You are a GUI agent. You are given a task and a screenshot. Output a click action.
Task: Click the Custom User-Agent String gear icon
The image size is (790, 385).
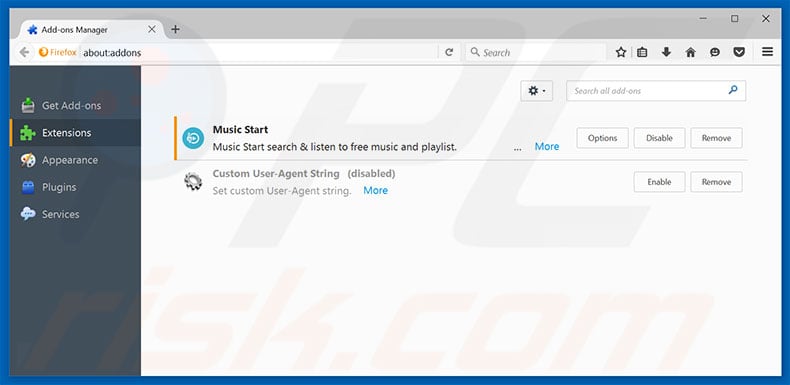click(x=193, y=181)
